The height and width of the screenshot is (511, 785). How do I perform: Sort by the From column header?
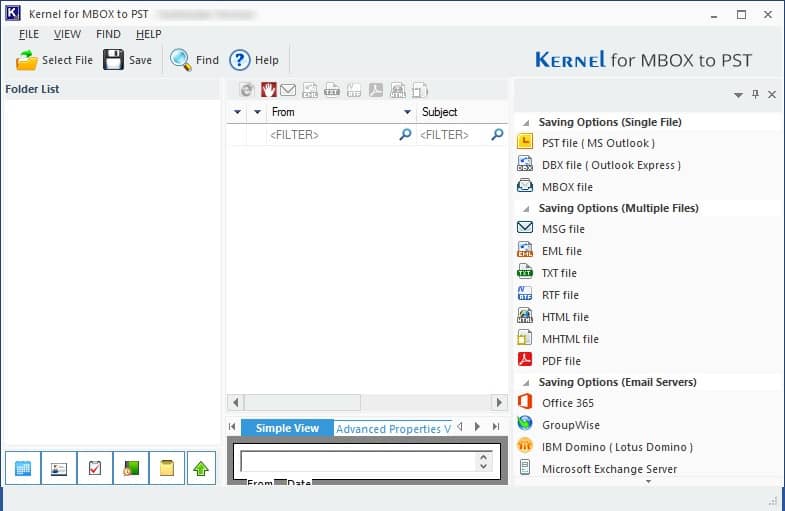pos(283,112)
